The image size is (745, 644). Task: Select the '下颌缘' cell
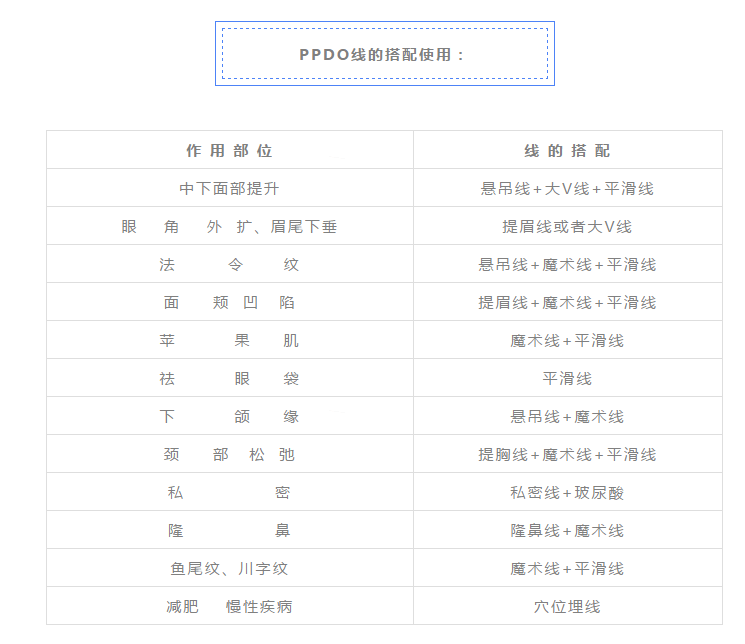pyautogui.click(x=229, y=417)
